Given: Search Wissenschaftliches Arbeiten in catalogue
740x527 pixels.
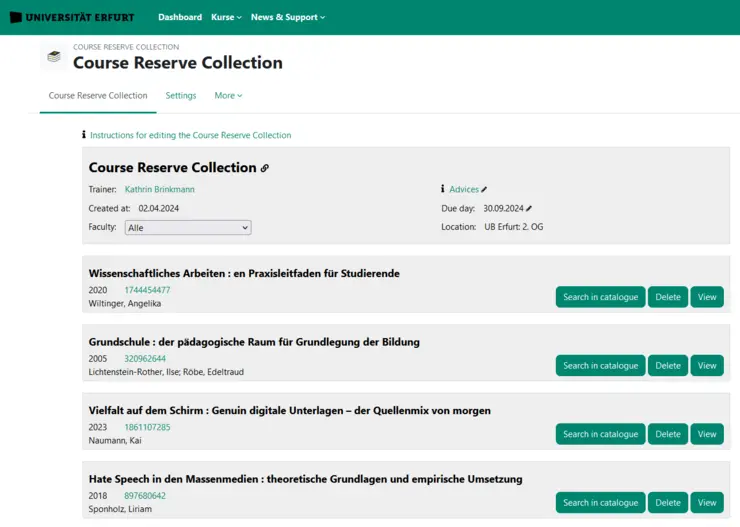Looking at the screenshot, I should 600,297.
